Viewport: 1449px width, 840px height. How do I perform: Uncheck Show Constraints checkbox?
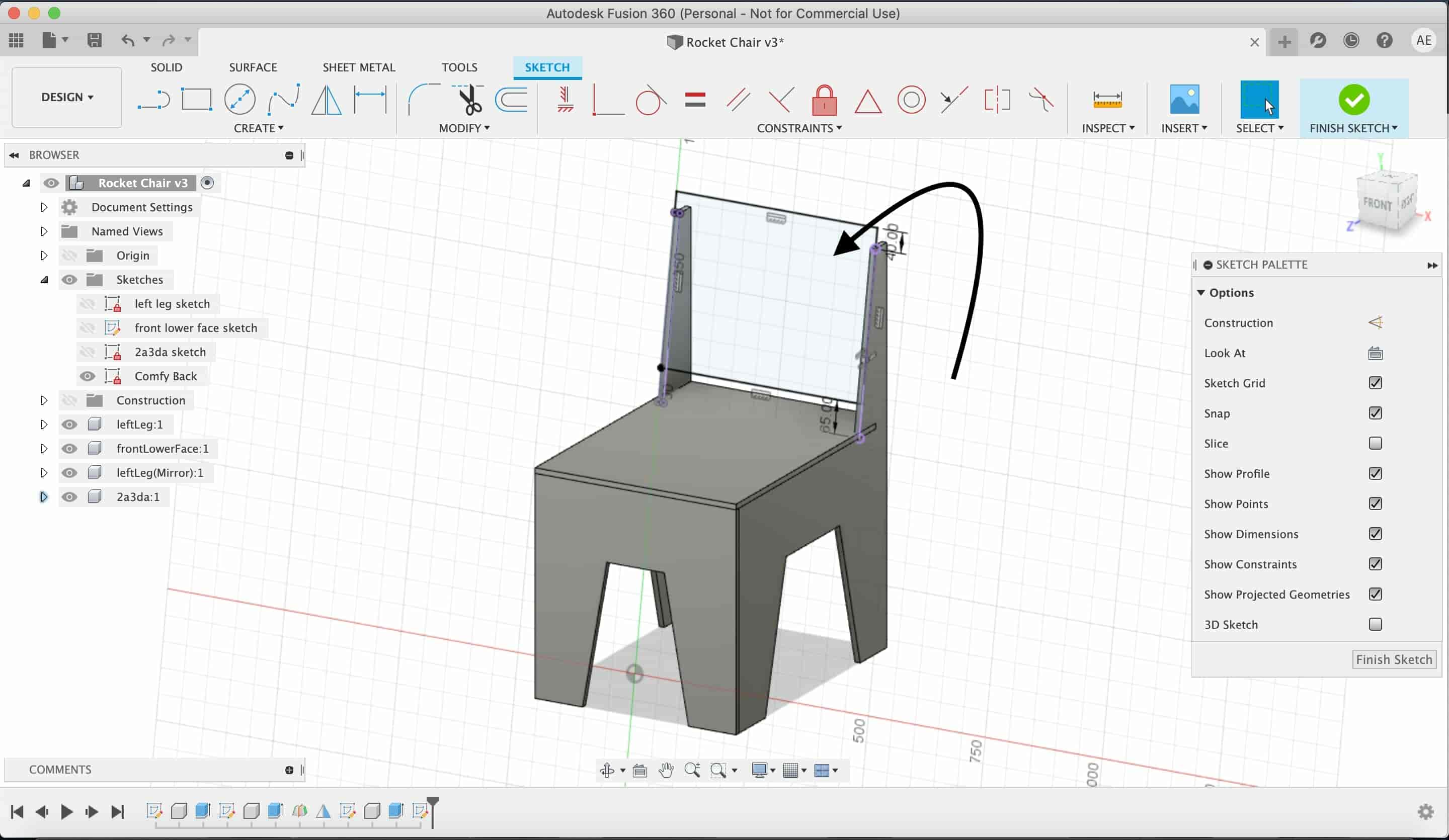tap(1375, 564)
